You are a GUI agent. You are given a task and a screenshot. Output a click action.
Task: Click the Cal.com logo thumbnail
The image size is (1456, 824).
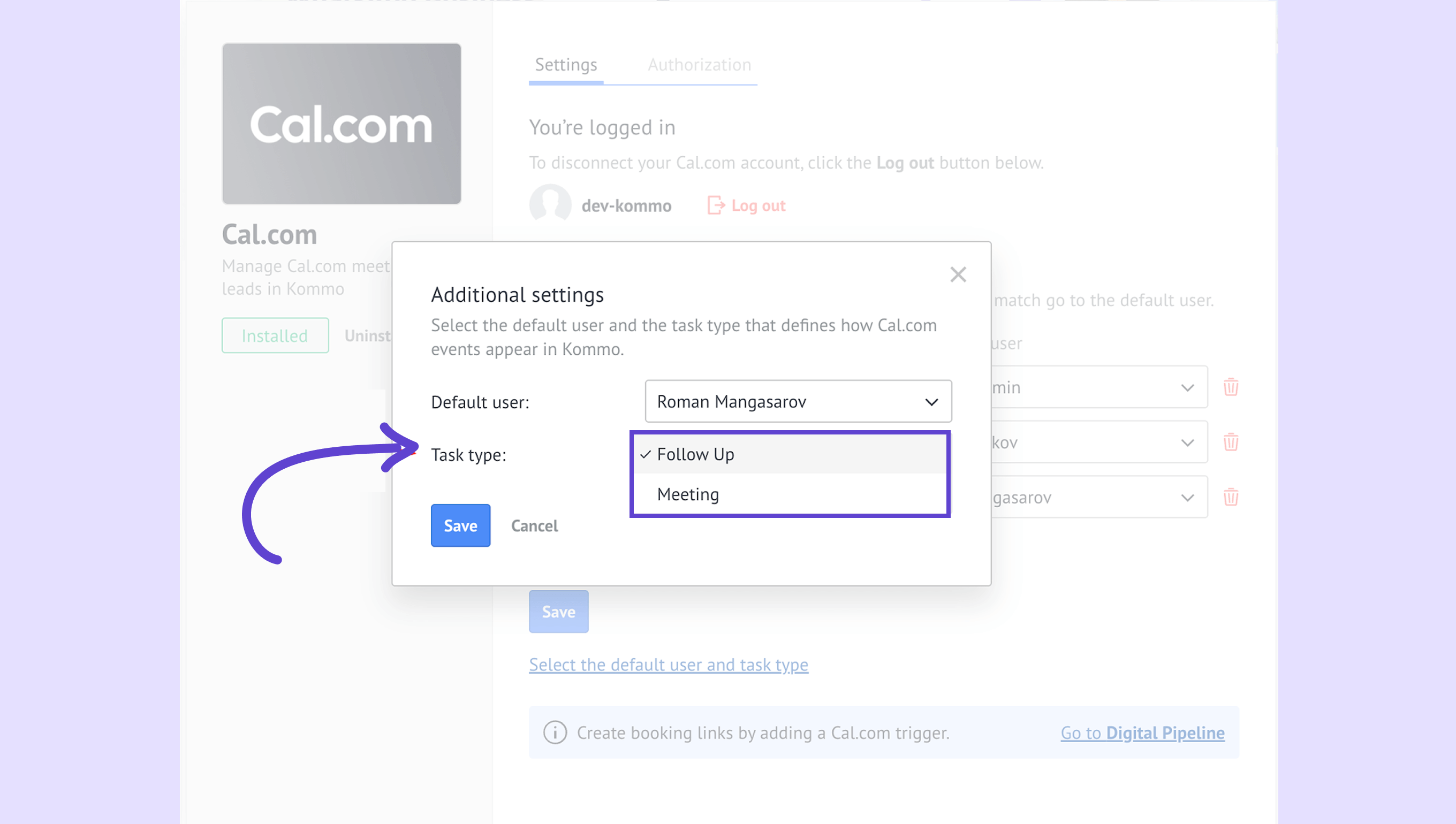pos(342,124)
